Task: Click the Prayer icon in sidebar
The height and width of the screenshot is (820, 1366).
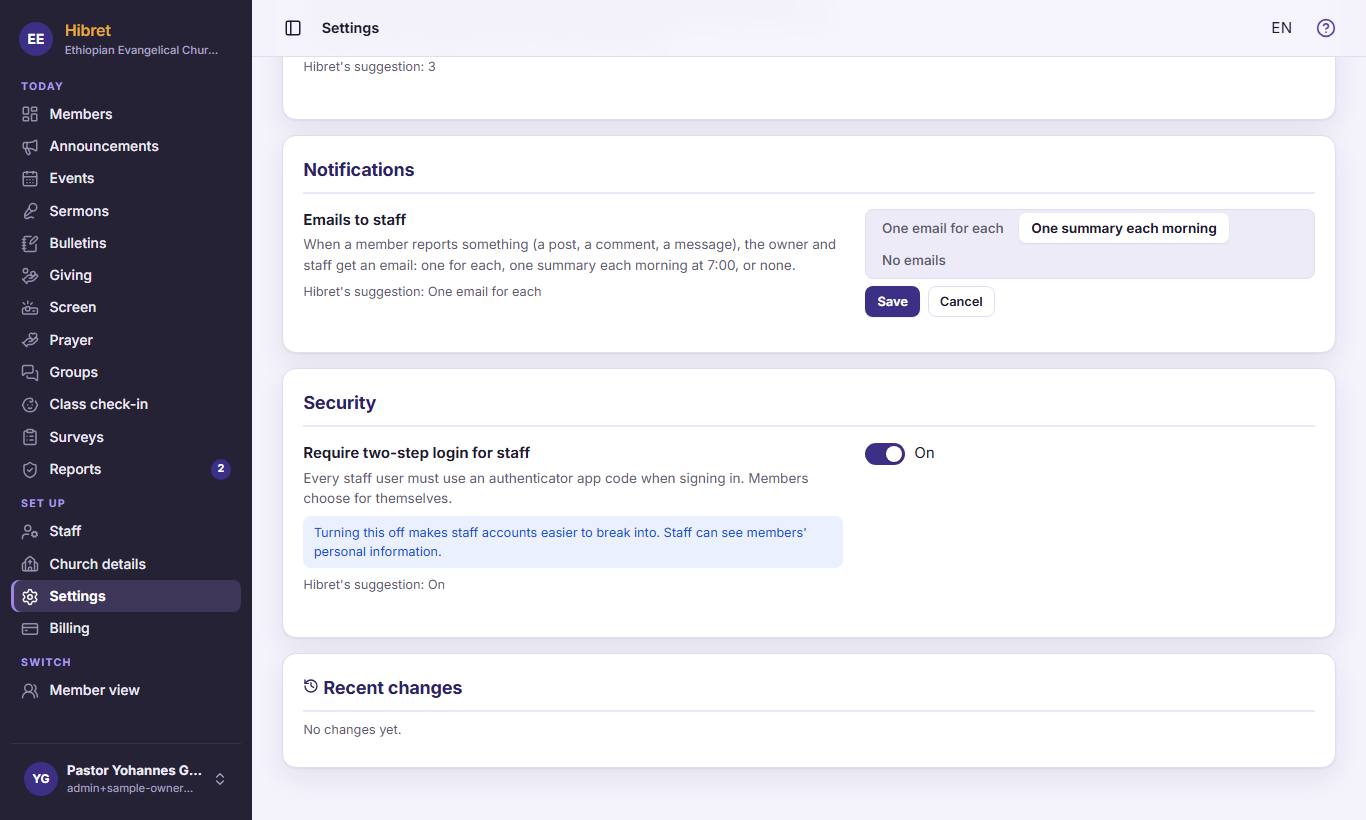Action: click(x=30, y=340)
